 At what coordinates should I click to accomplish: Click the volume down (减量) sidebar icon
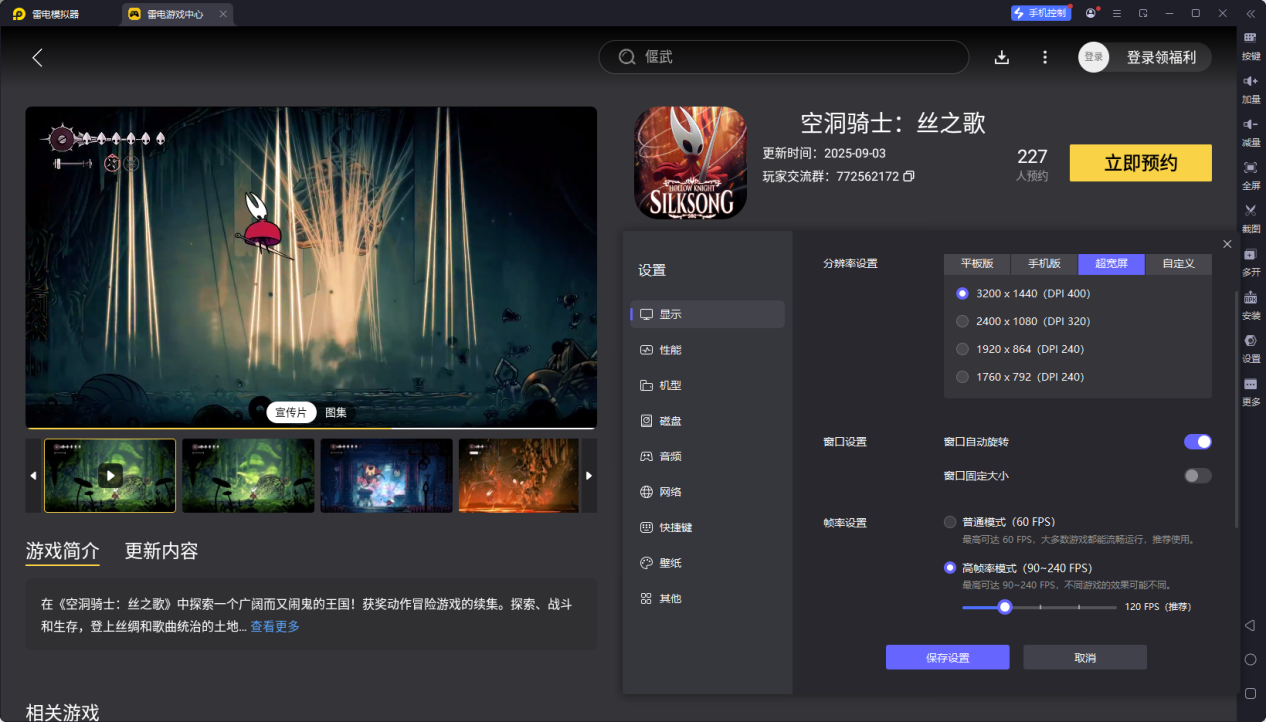pos(1250,124)
